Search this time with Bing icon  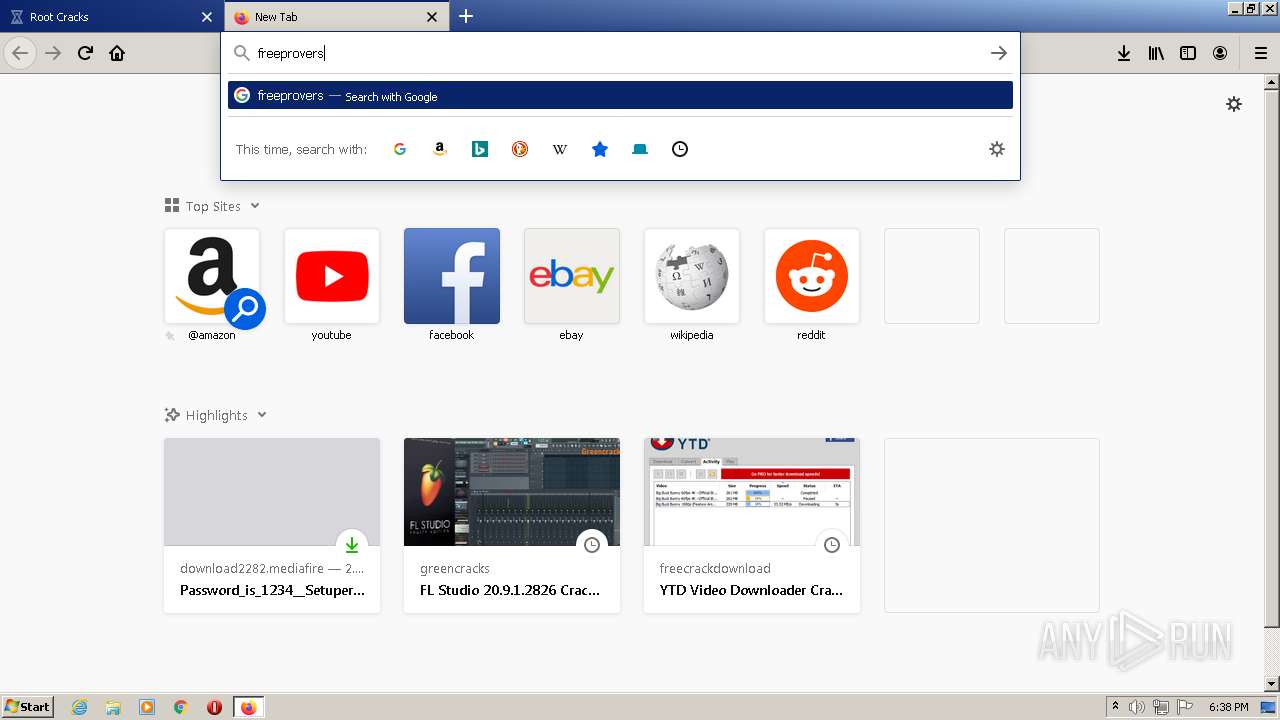[x=480, y=149]
